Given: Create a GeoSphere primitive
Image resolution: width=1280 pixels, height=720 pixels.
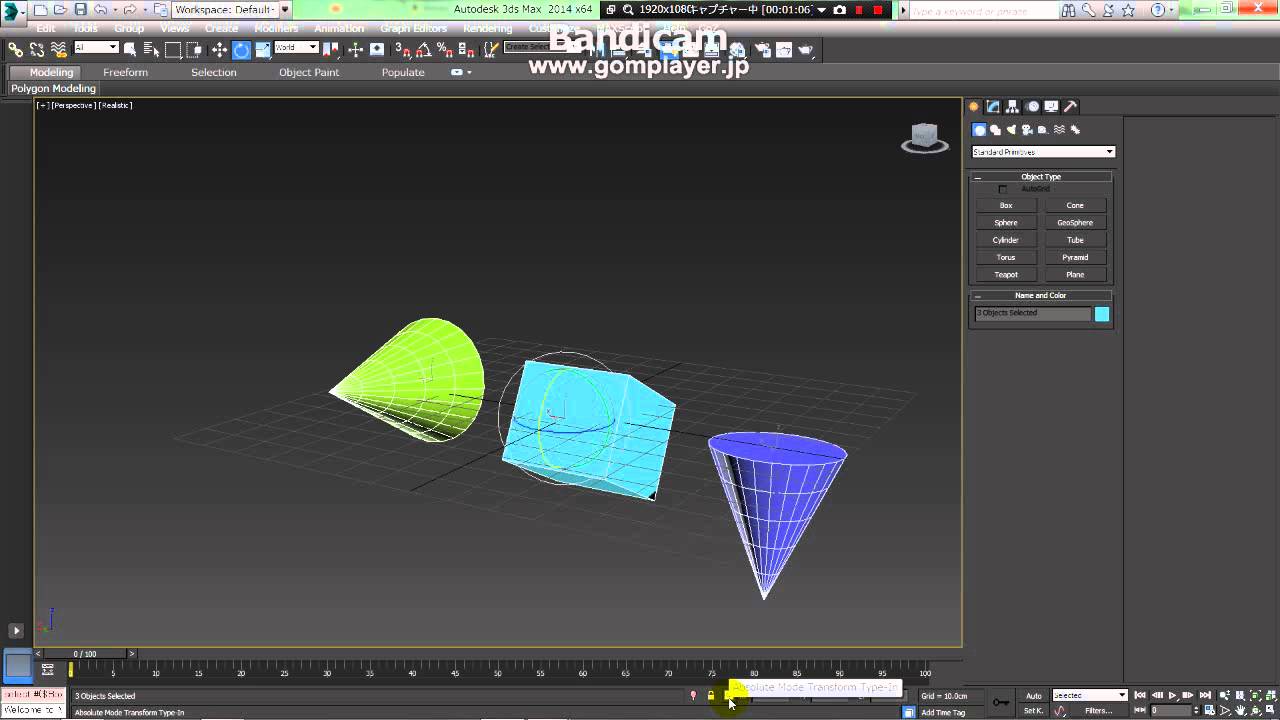Looking at the screenshot, I should 1075,223.
